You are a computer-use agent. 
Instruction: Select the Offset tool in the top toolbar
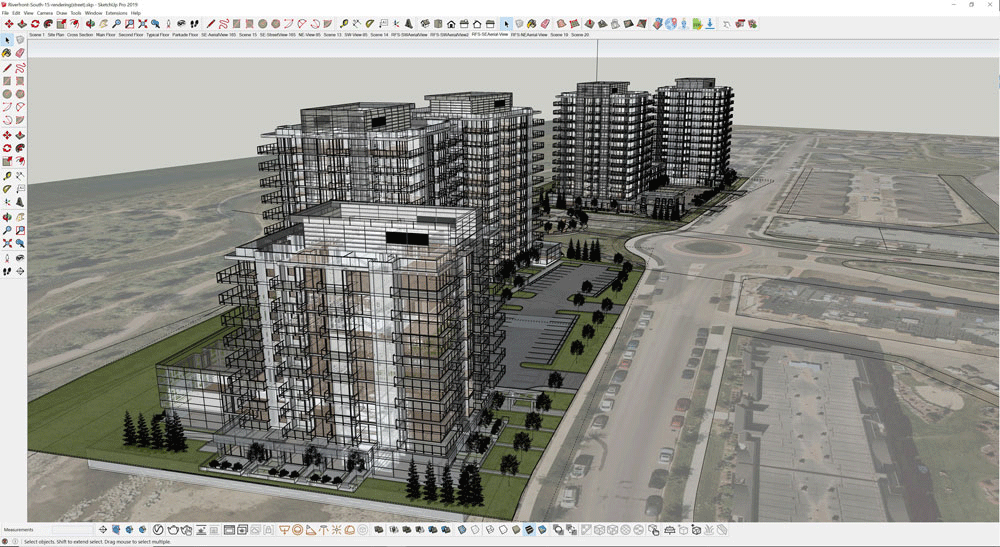coord(75,24)
